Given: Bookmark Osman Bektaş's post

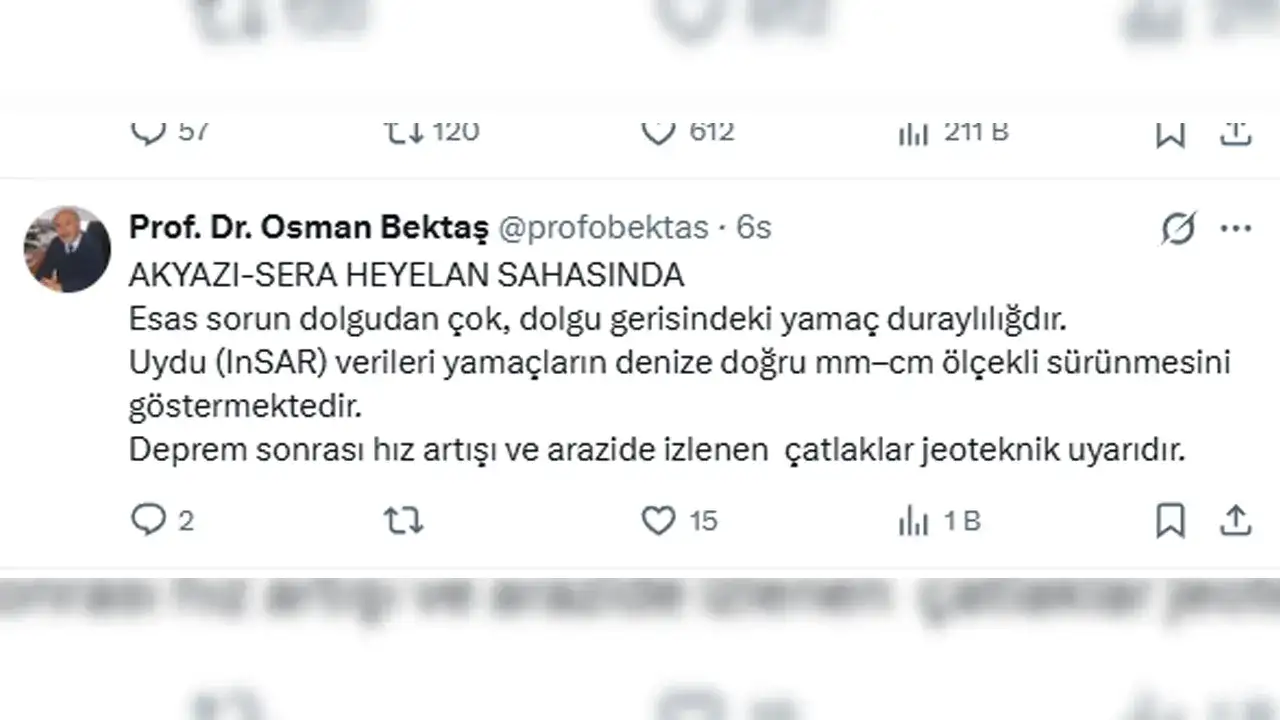Looking at the screenshot, I should tap(1170, 520).
